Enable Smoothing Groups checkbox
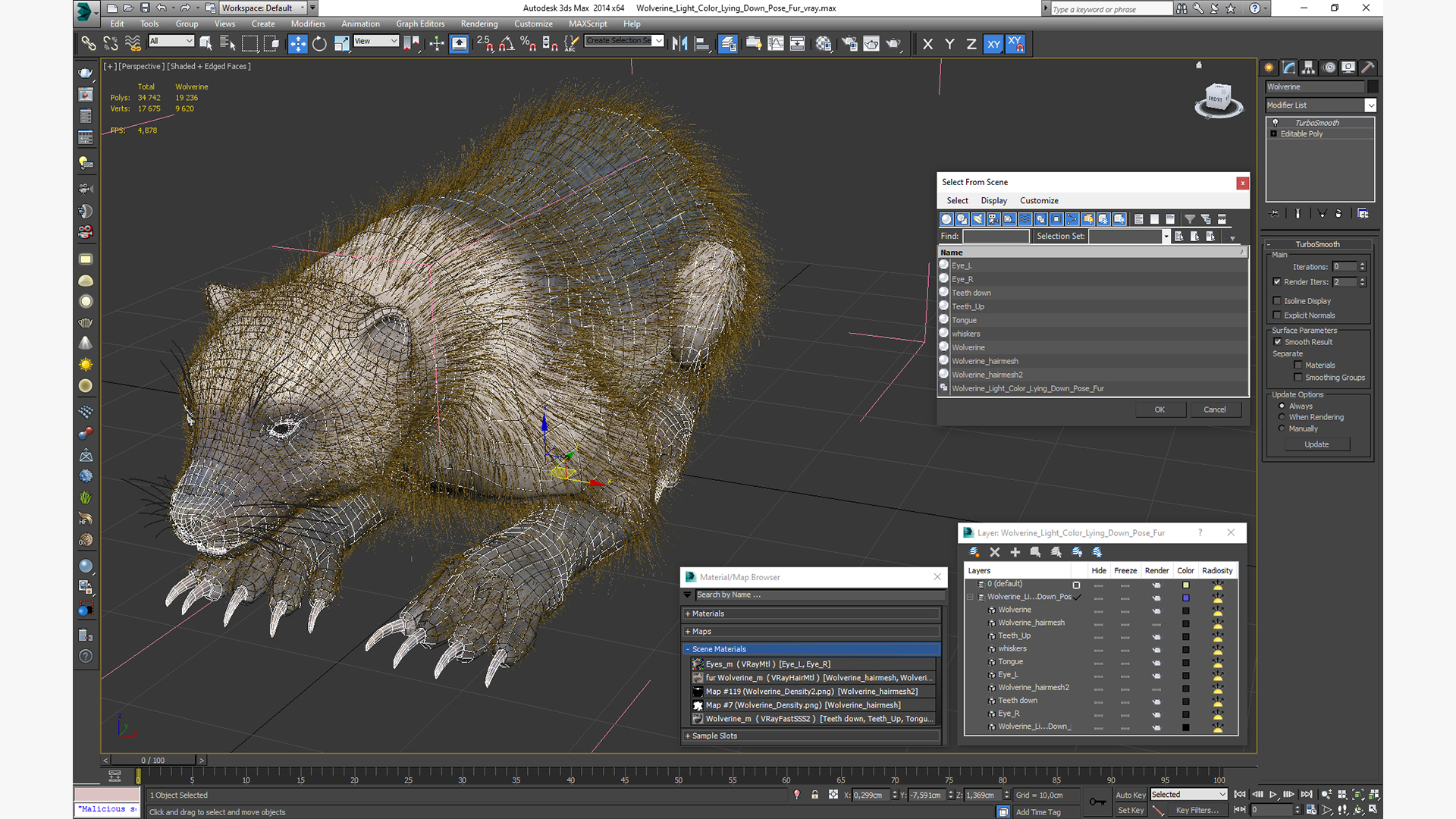 tap(1298, 378)
